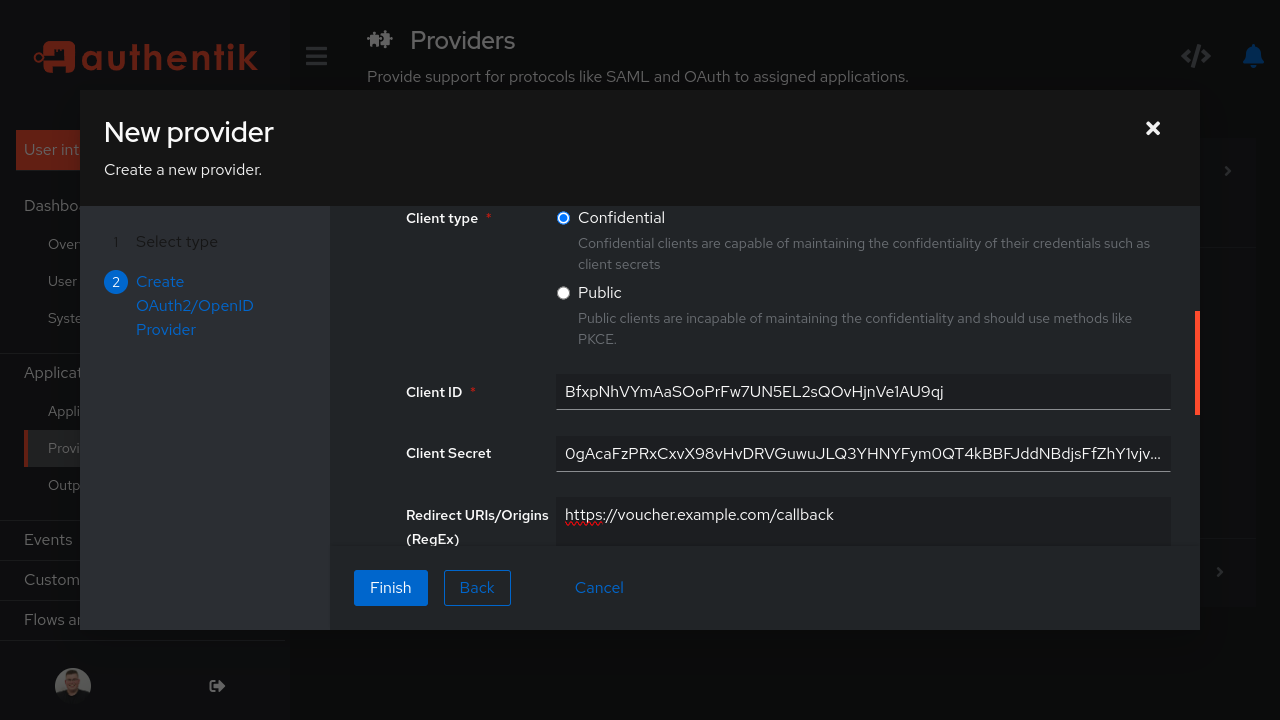The width and height of the screenshot is (1280, 720).
Task: Collapse the sidebar with the hamburger icon
Action: pos(316,56)
